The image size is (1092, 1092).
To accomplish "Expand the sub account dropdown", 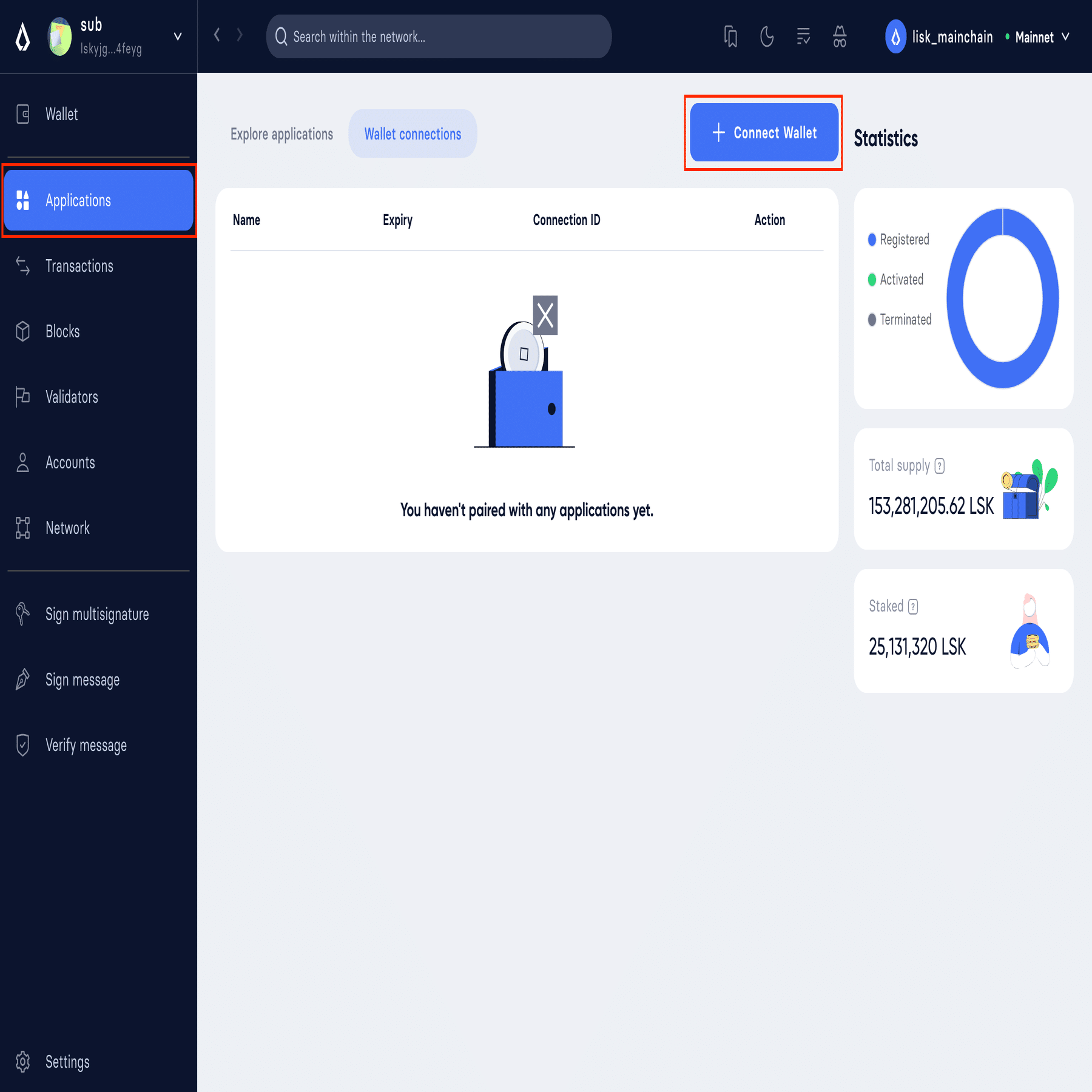I will (x=177, y=36).
